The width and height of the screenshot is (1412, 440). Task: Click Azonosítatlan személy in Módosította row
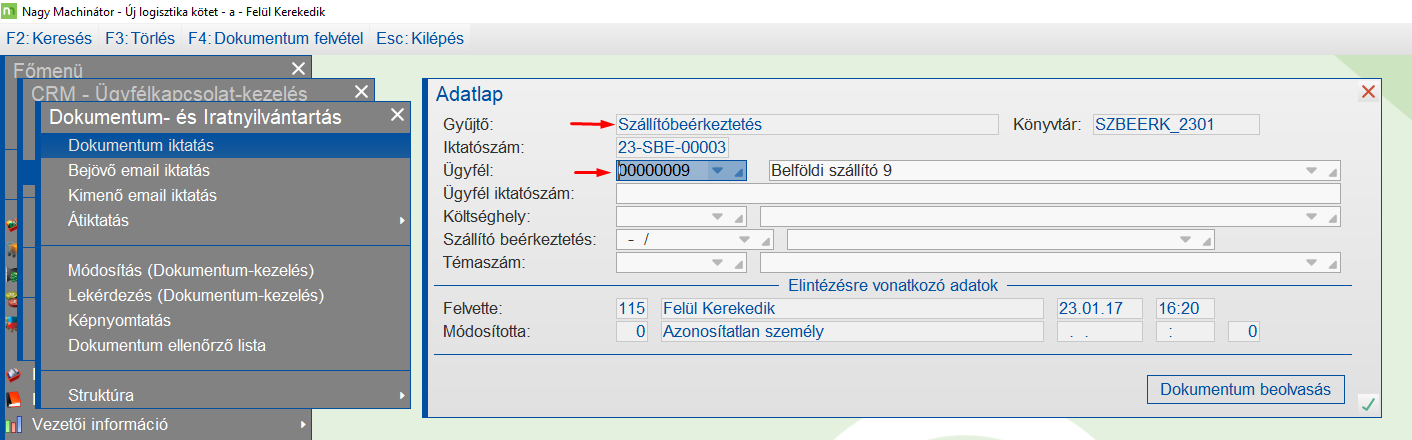851,332
